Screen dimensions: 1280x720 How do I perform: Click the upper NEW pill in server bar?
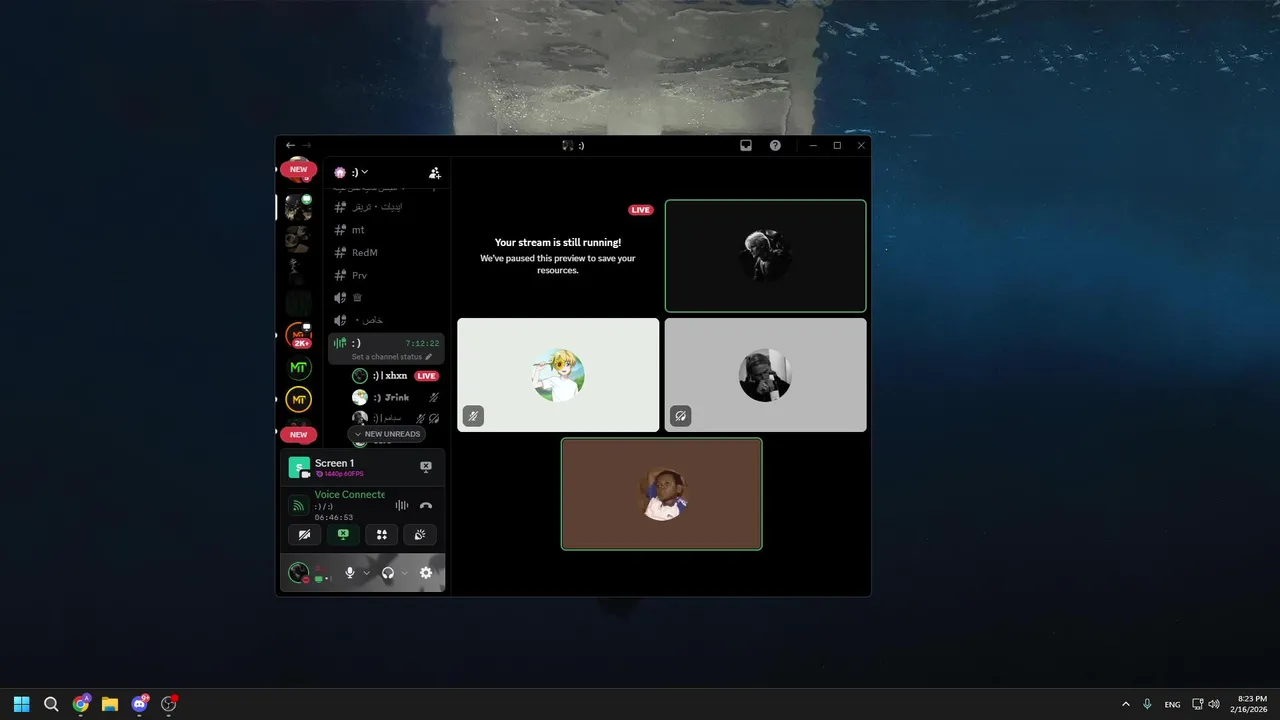tap(298, 169)
